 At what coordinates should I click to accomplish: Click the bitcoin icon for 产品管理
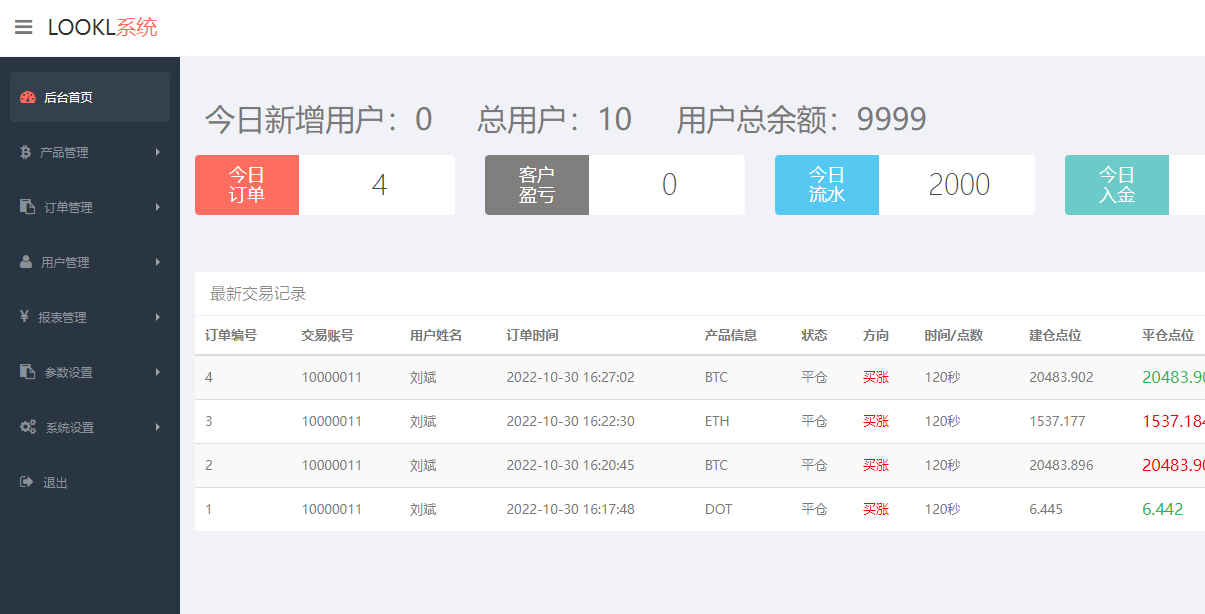[26, 152]
